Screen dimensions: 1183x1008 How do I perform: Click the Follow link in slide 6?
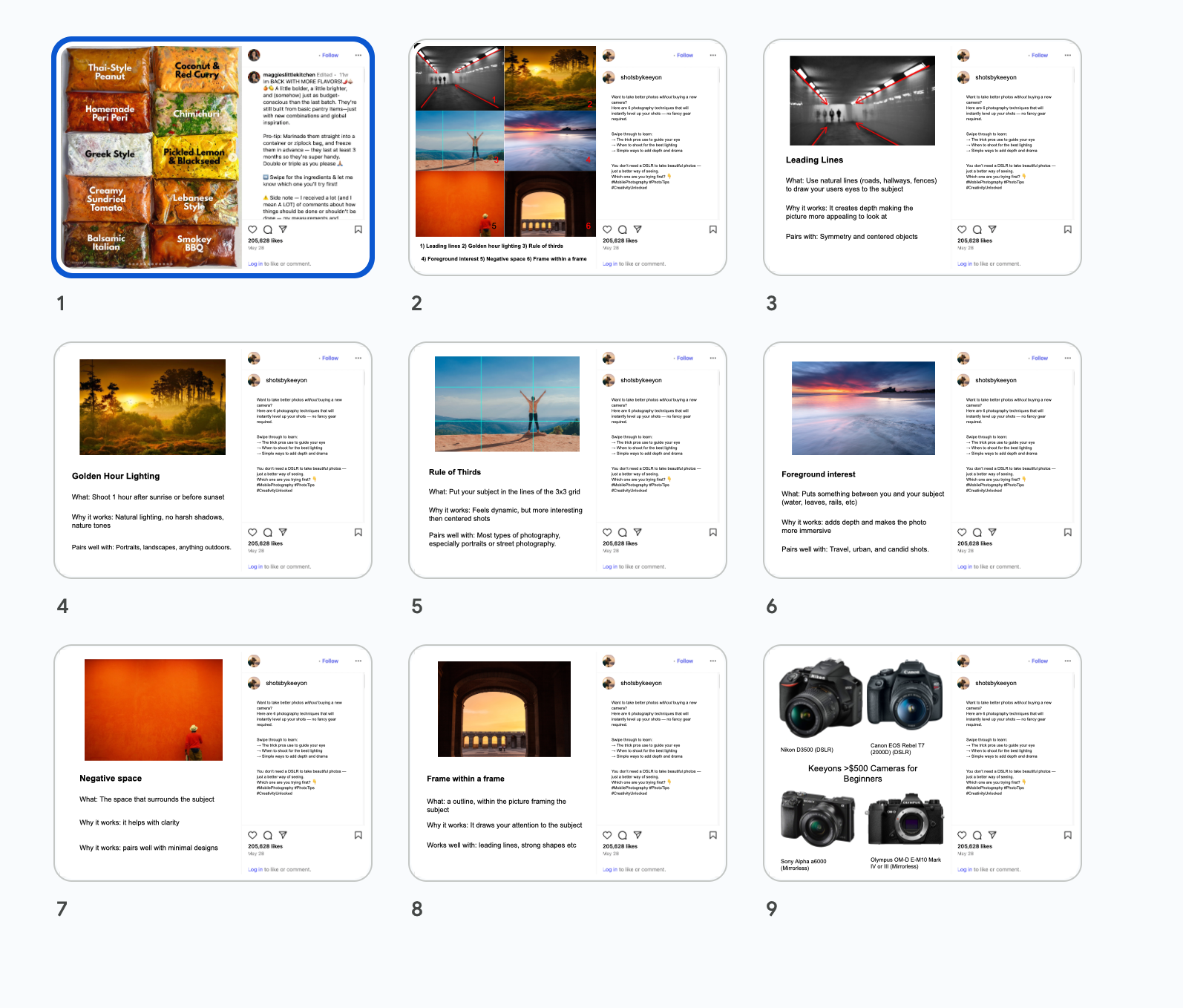click(1039, 359)
